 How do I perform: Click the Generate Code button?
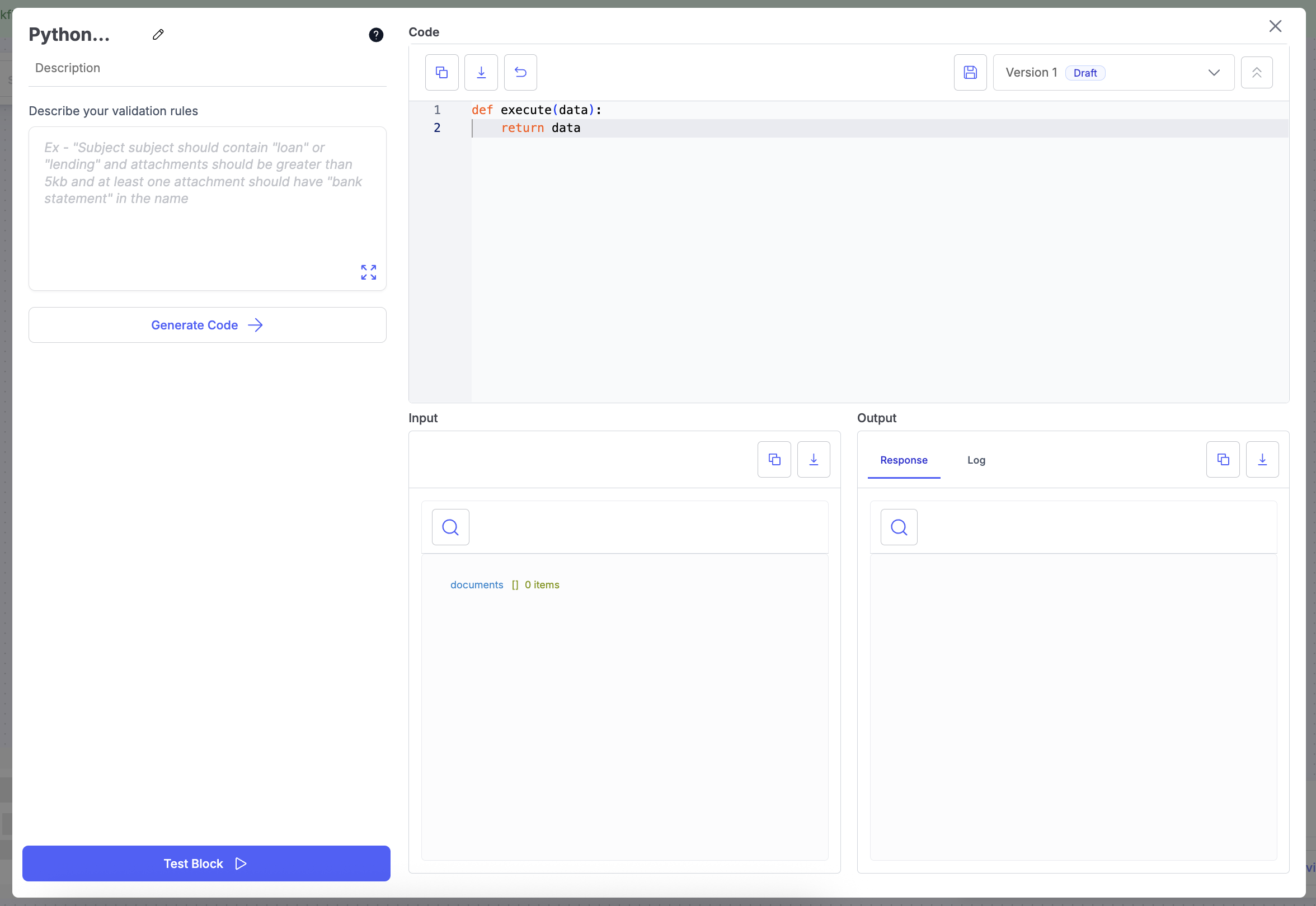(208, 325)
